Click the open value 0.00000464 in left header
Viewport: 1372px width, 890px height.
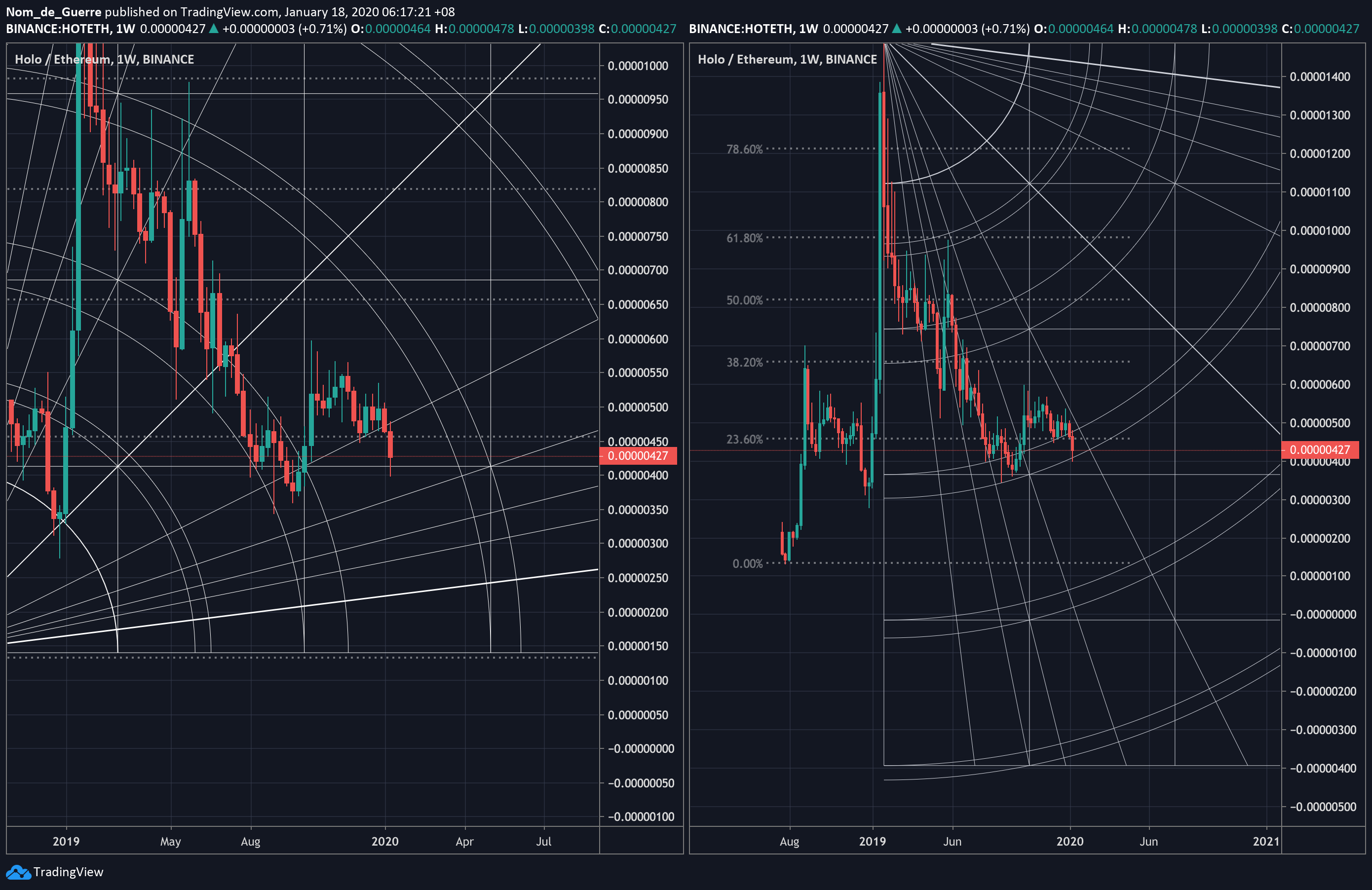(398, 29)
